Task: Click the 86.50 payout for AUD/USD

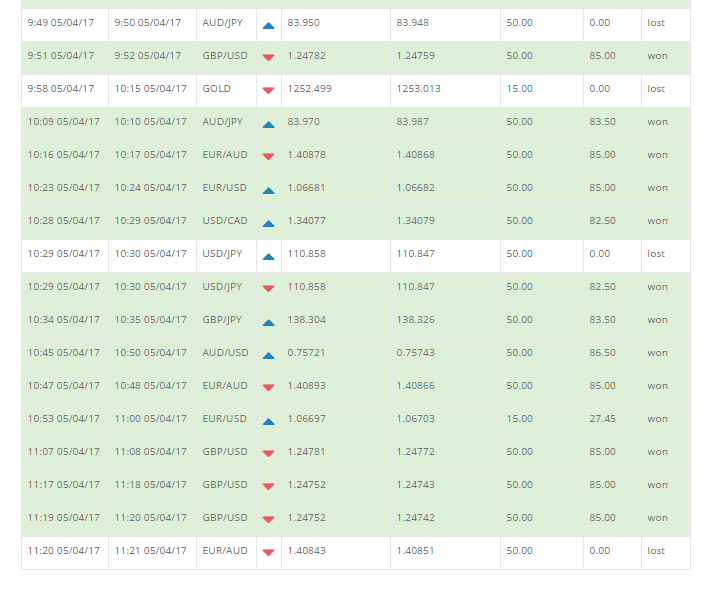Action: point(602,353)
